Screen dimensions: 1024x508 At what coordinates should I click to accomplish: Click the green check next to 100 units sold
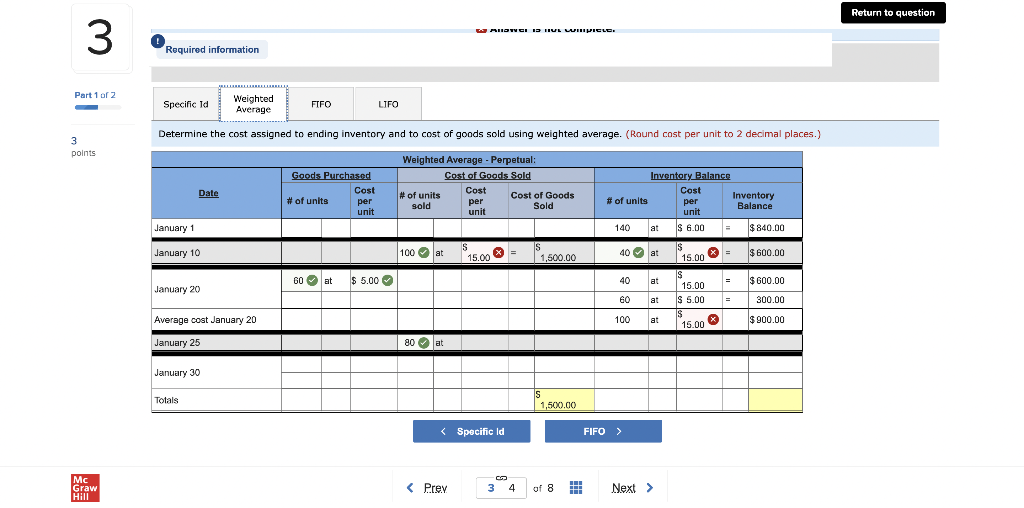tap(424, 253)
